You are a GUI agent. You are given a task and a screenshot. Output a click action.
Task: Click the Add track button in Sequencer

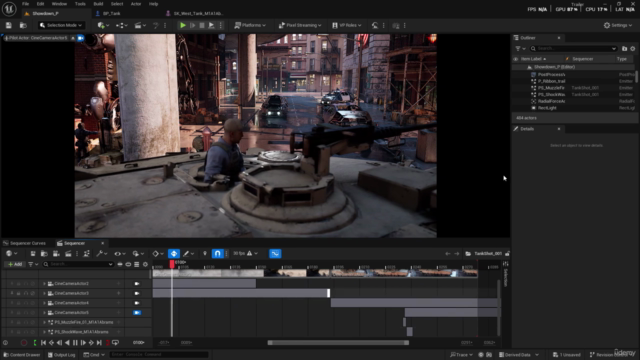coord(15,264)
